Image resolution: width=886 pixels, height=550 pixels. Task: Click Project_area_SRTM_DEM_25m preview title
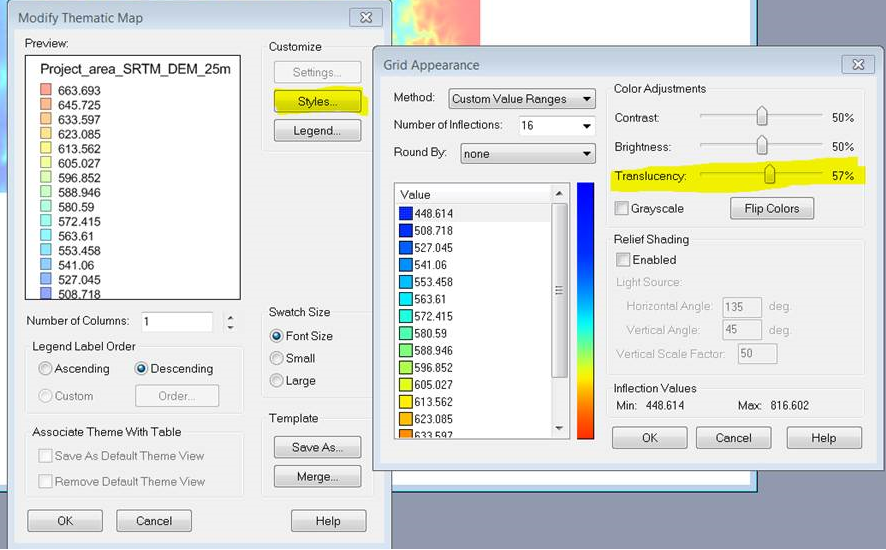135,69
